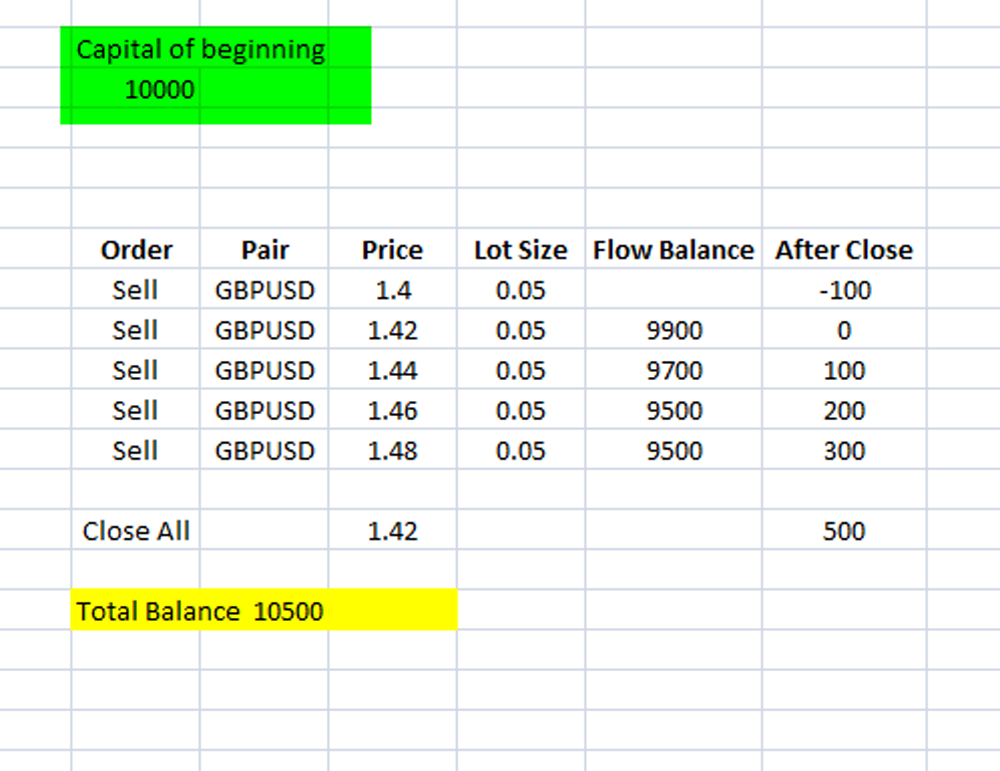The image size is (1000, 771).
Task: Select the After Close value 100
Action: click(x=844, y=370)
